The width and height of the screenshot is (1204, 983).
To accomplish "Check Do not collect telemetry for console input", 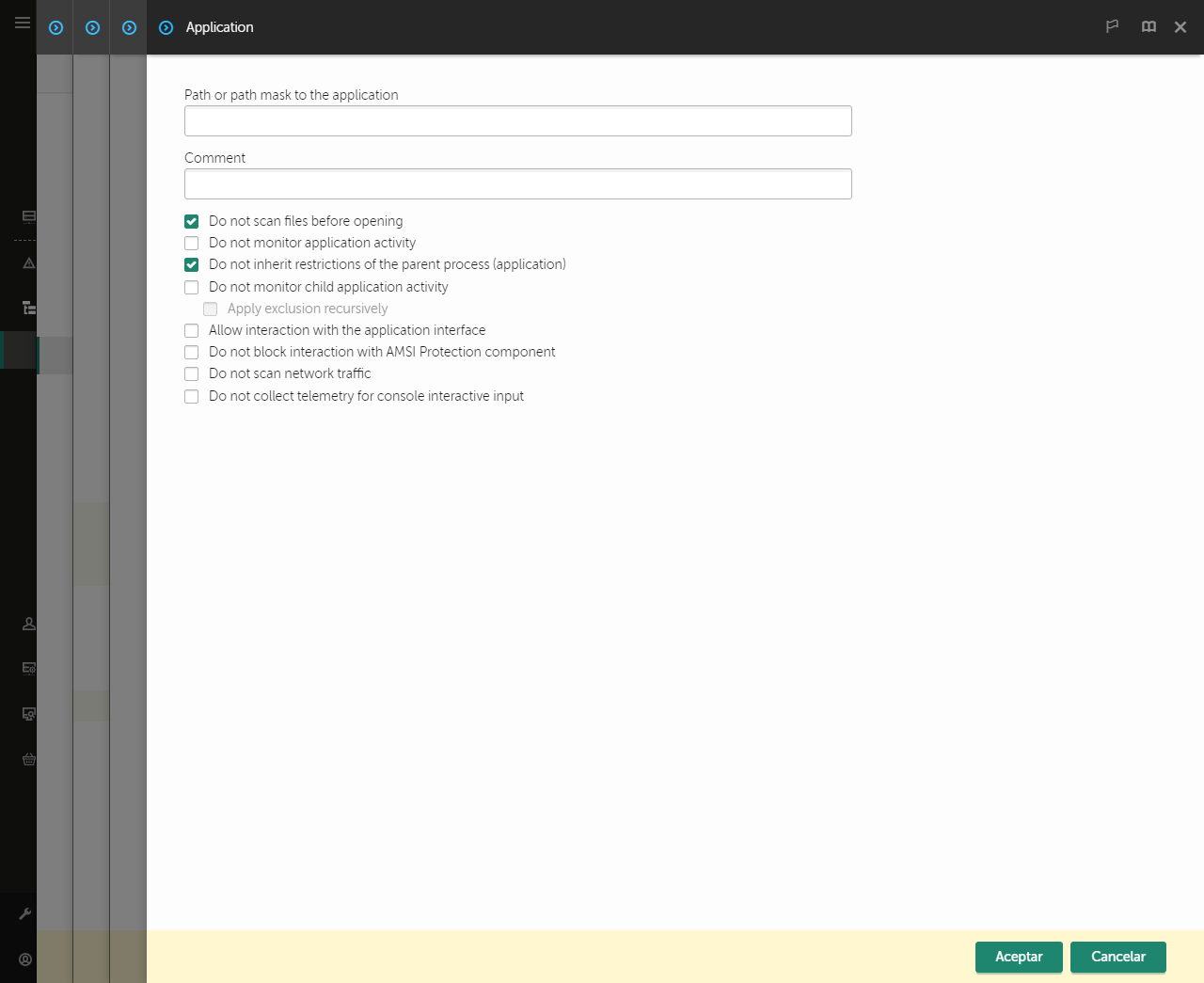I will click(x=192, y=396).
